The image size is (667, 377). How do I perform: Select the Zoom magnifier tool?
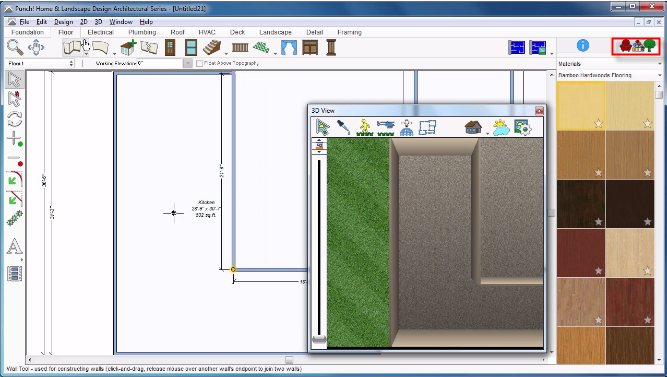click(x=15, y=47)
